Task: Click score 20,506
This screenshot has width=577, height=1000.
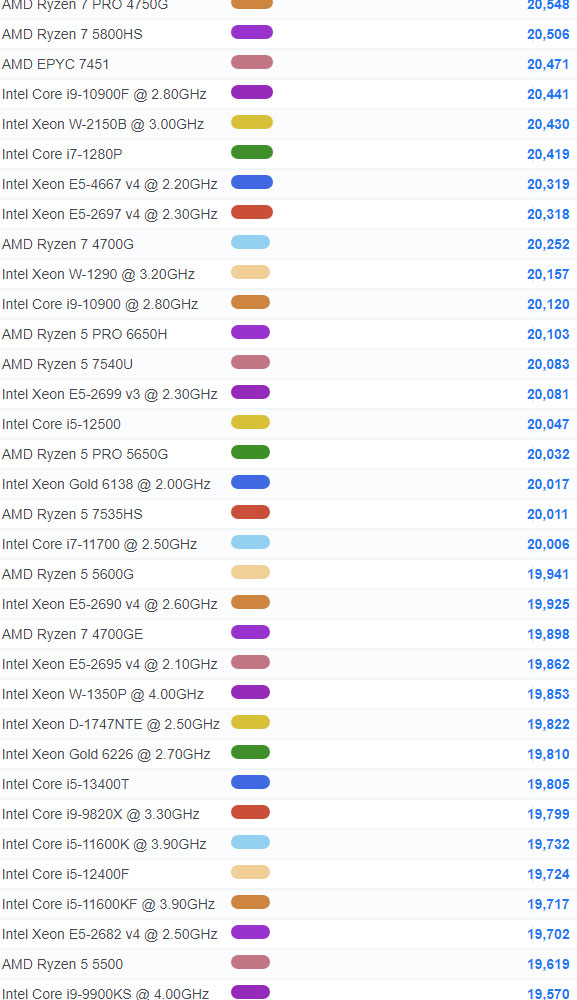Action: [x=548, y=34]
